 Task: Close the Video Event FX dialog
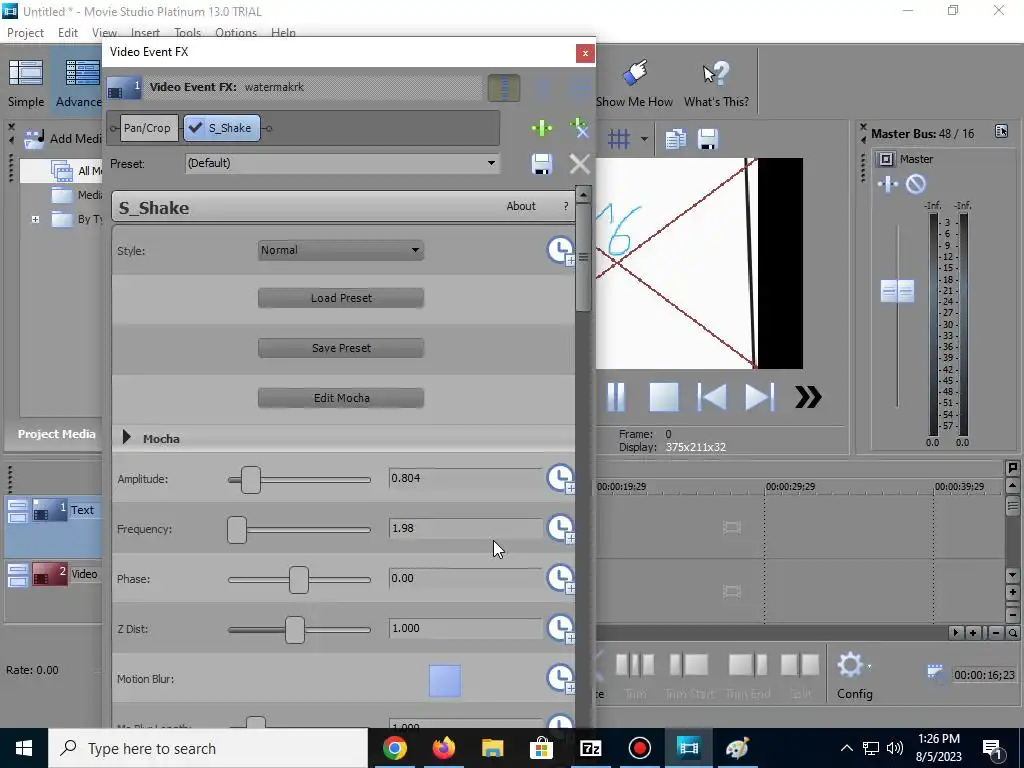coord(585,53)
